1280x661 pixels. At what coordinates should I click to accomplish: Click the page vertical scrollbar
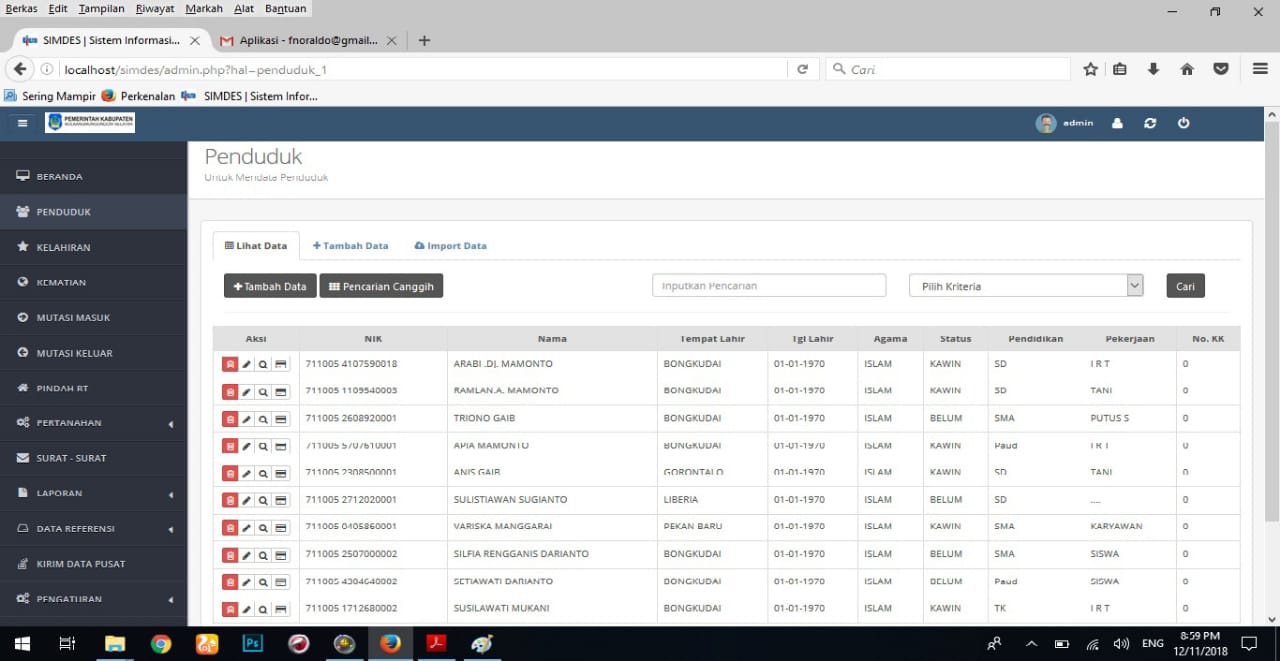pyautogui.click(x=1272, y=322)
